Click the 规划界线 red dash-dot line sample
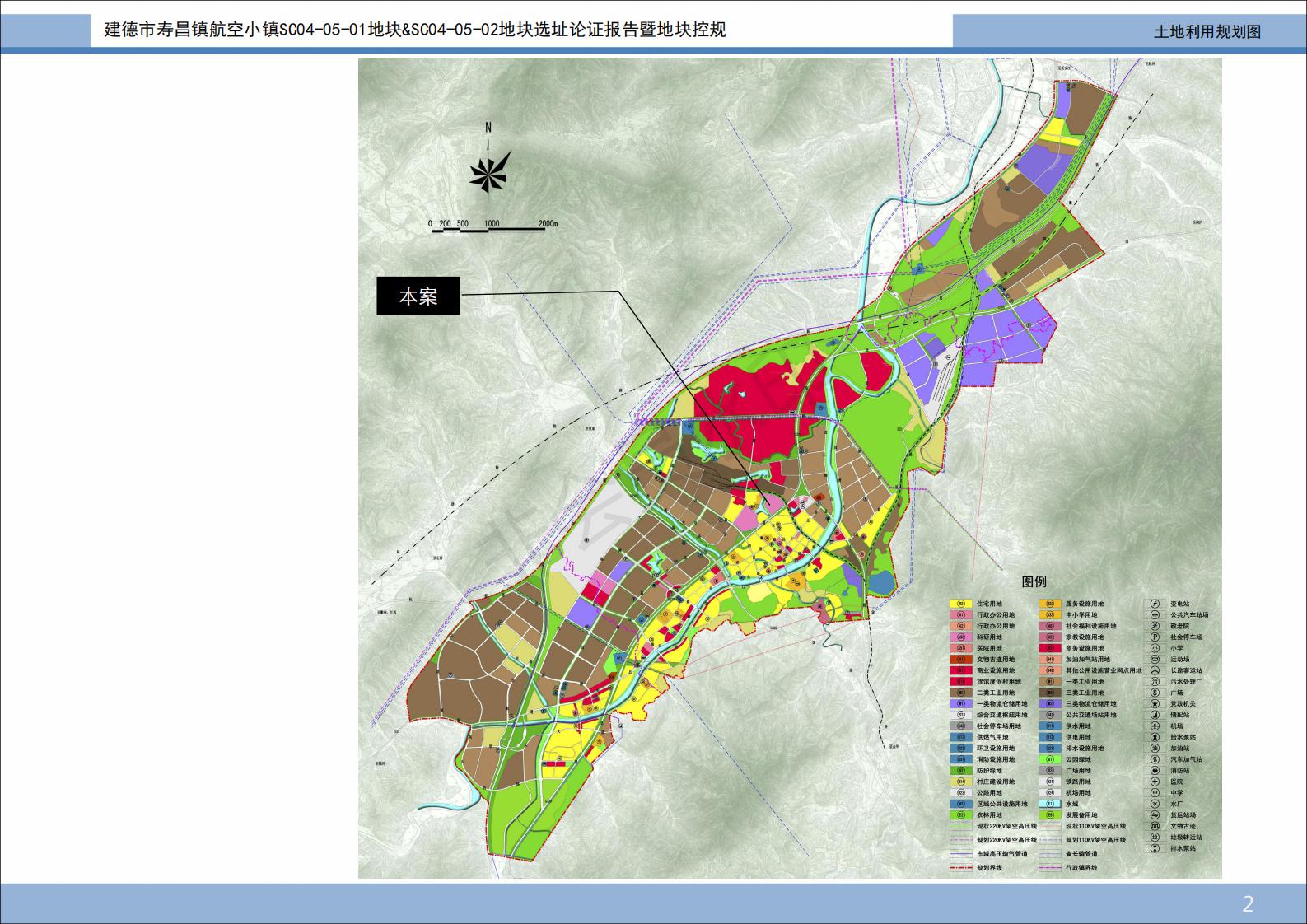 click(x=961, y=867)
